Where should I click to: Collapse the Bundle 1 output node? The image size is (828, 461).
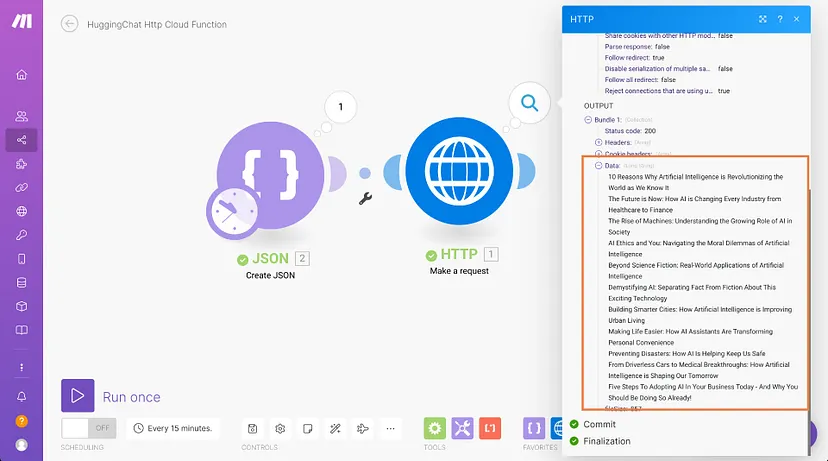[x=589, y=119]
